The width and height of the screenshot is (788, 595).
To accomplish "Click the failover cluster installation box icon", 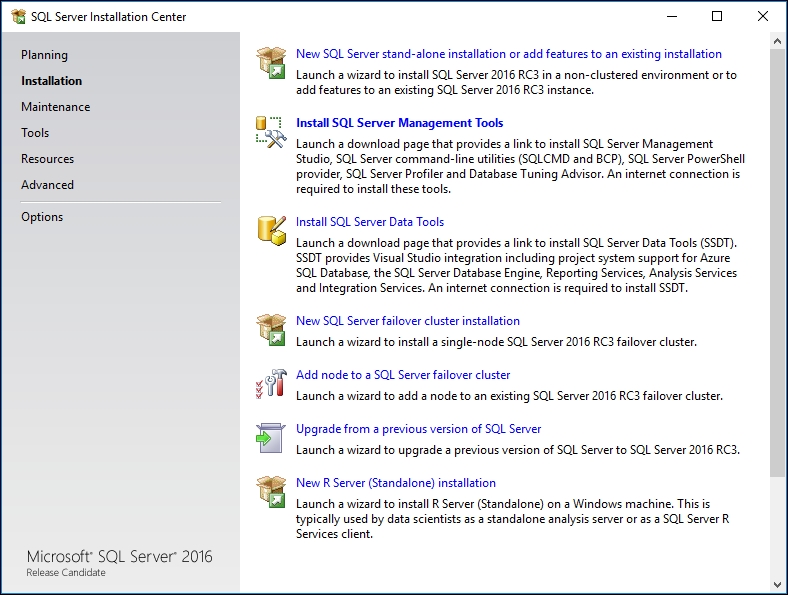I will tap(271, 330).
